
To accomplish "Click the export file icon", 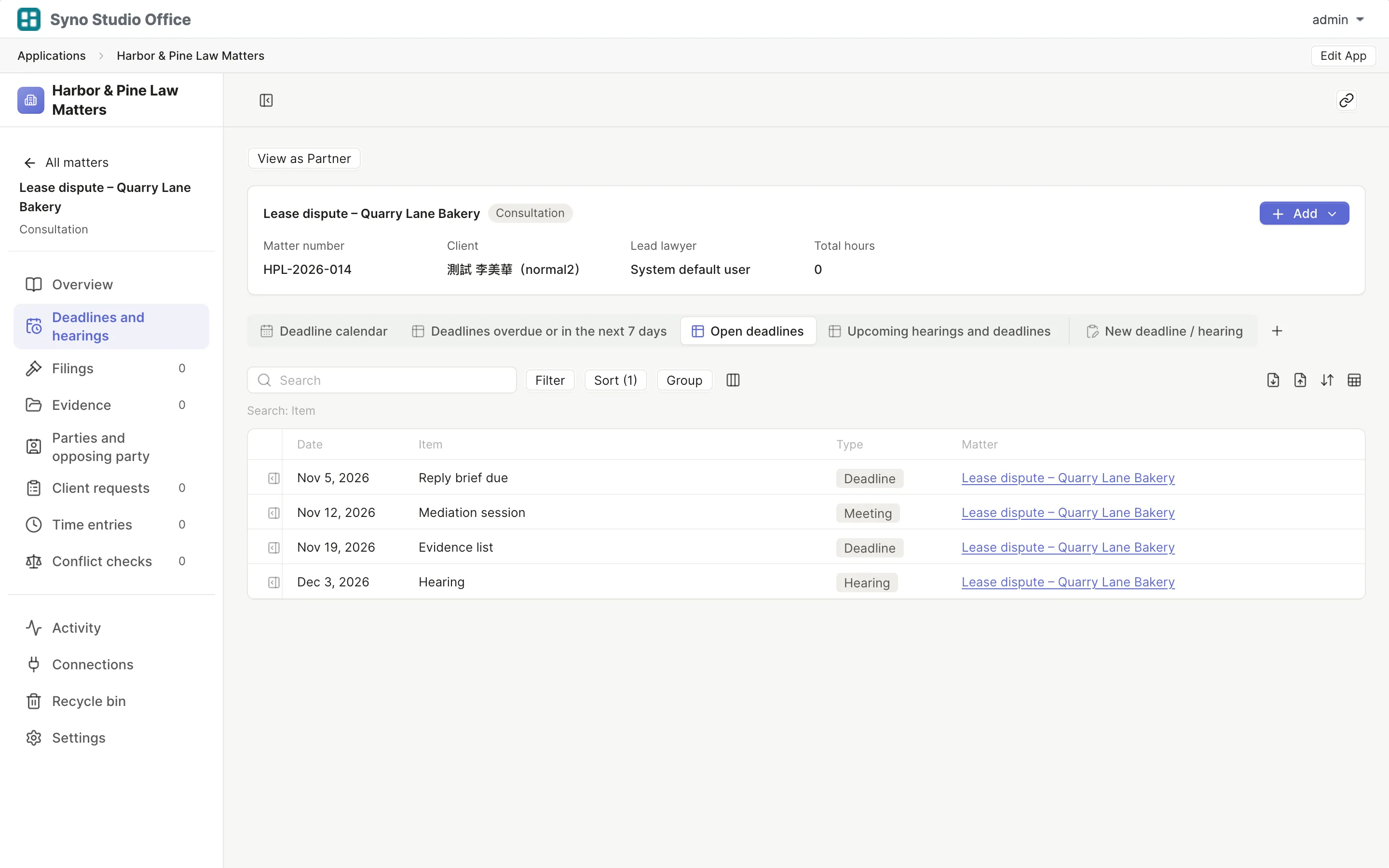I will (1300, 380).
